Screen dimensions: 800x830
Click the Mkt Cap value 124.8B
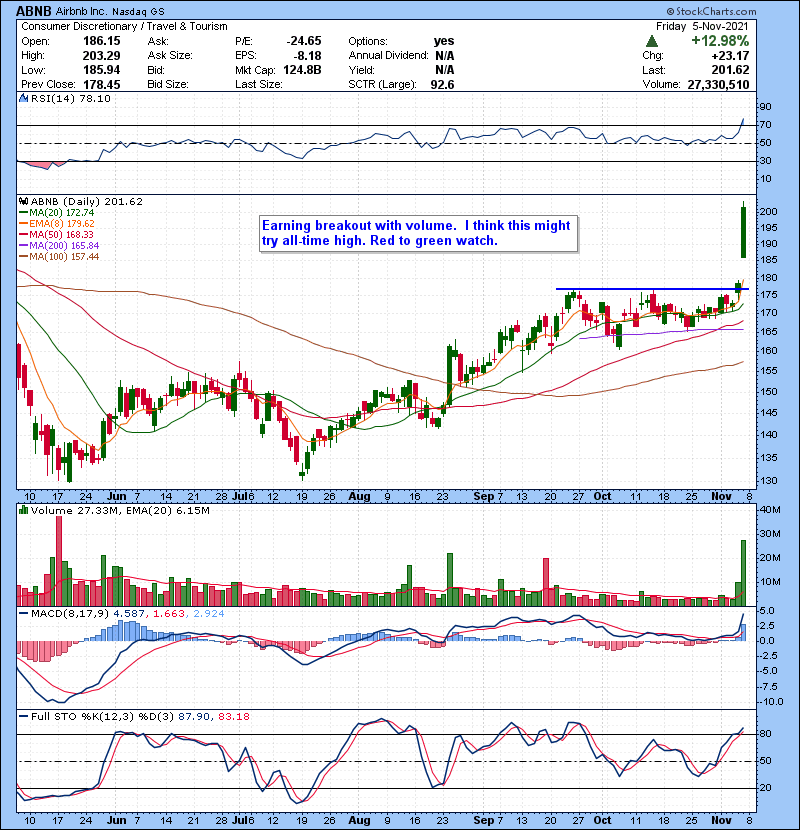click(x=302, y=70)
